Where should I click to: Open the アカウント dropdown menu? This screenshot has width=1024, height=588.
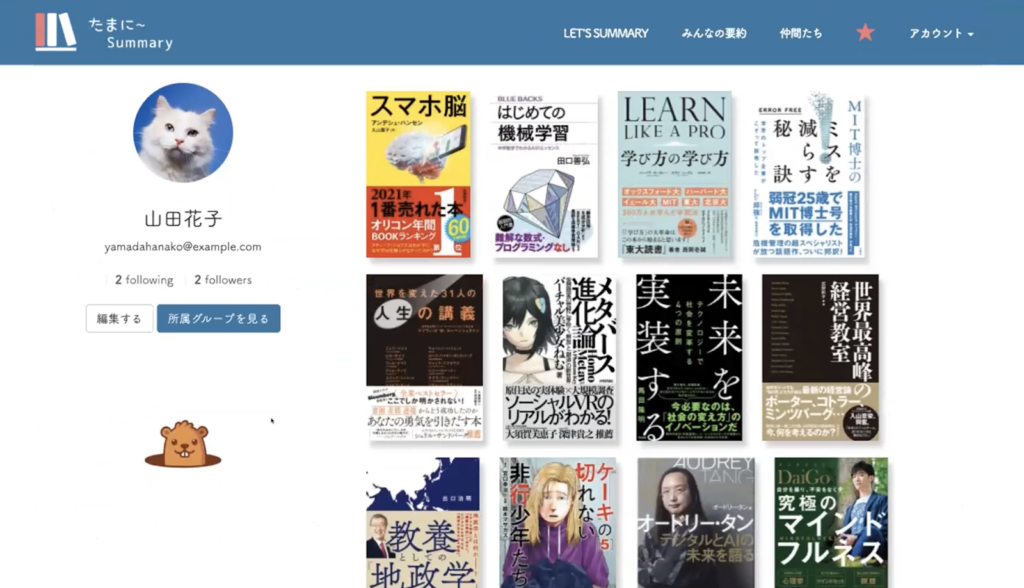(941, 33)
